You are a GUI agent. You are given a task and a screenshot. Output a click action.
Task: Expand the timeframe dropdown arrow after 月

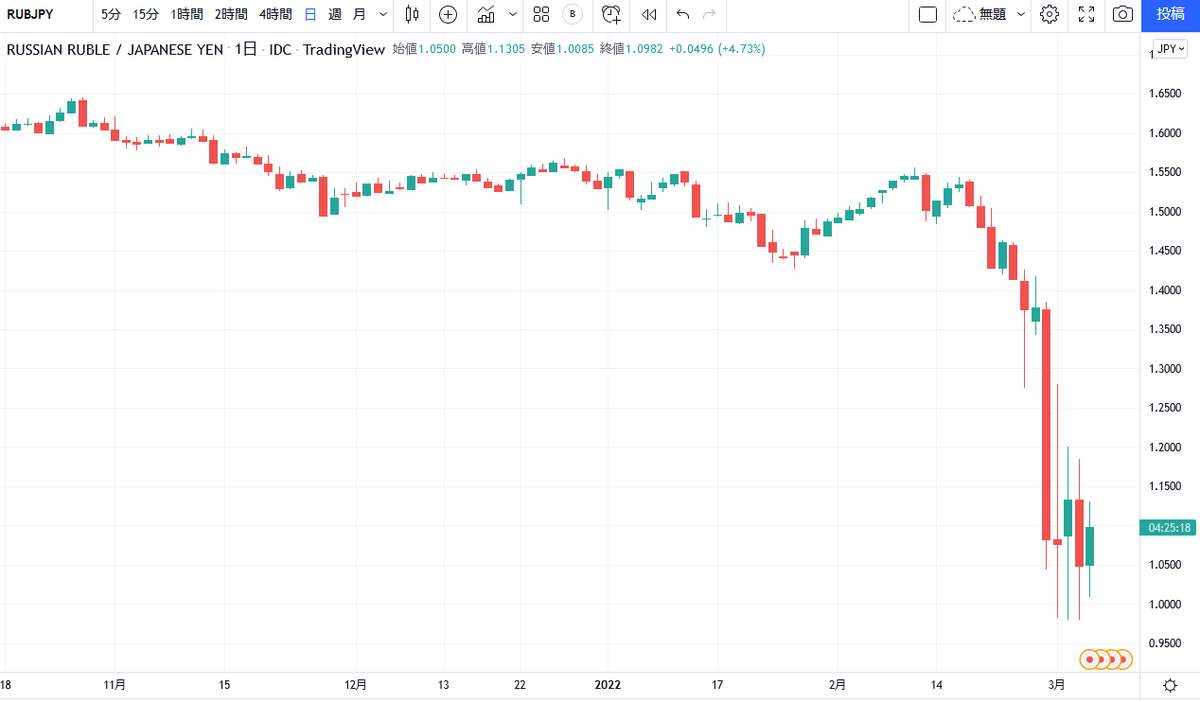pyautogui.click(x=383, y=14)
